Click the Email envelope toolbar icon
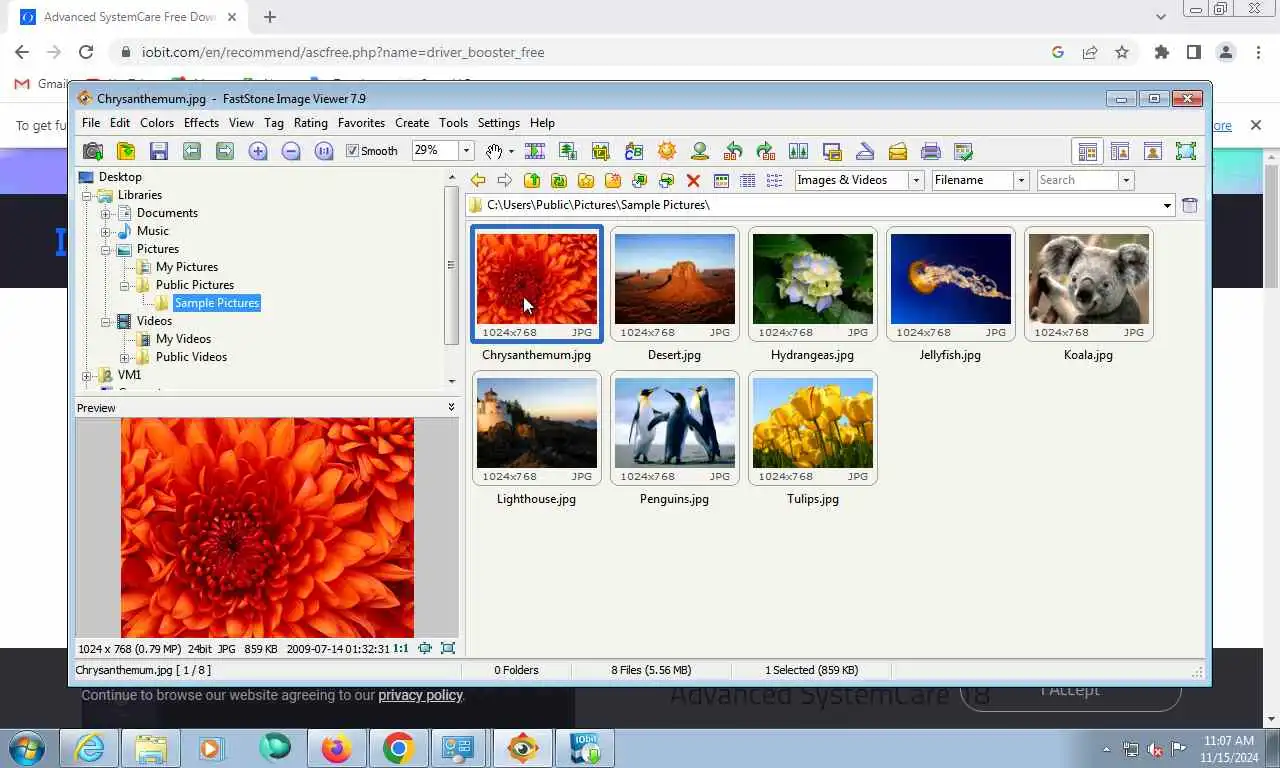The image size is (1280, 768). pyautogui.click(x=898, y=151)
